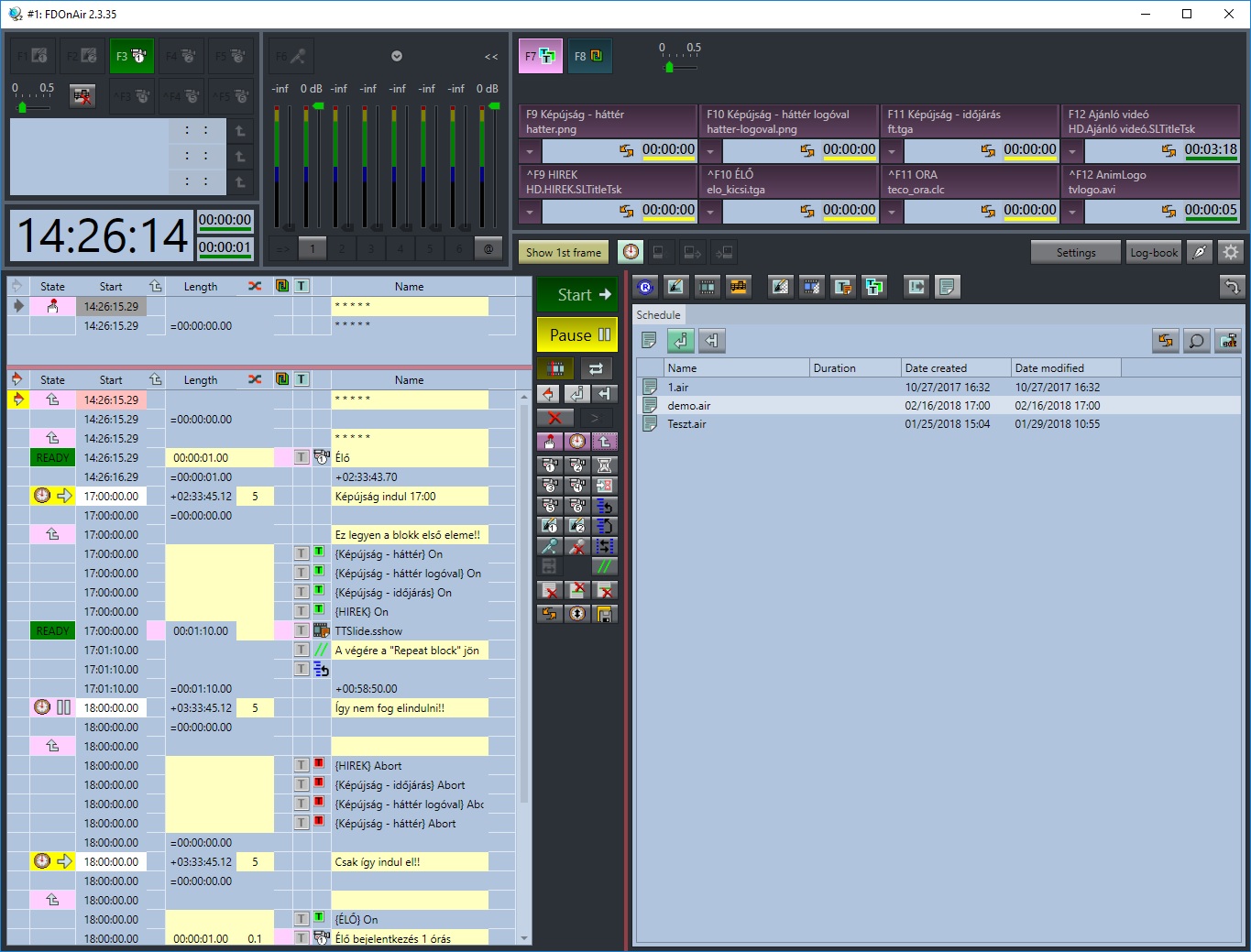Screen dimensions: 1251x952
Task: Insert hourglass pause command icon
Action: tap(605, 465)
